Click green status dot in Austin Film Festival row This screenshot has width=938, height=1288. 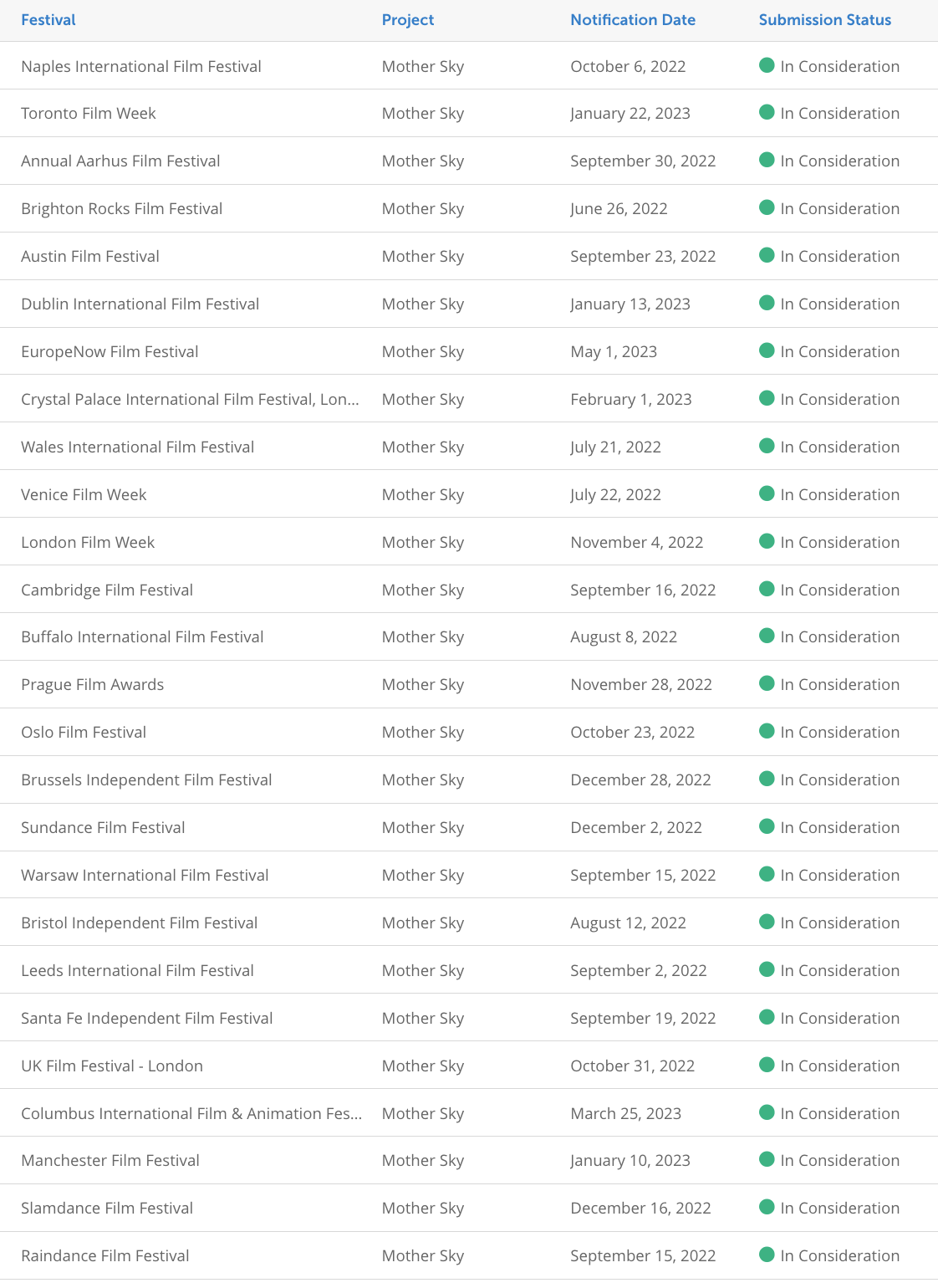[x=767, y=255]
